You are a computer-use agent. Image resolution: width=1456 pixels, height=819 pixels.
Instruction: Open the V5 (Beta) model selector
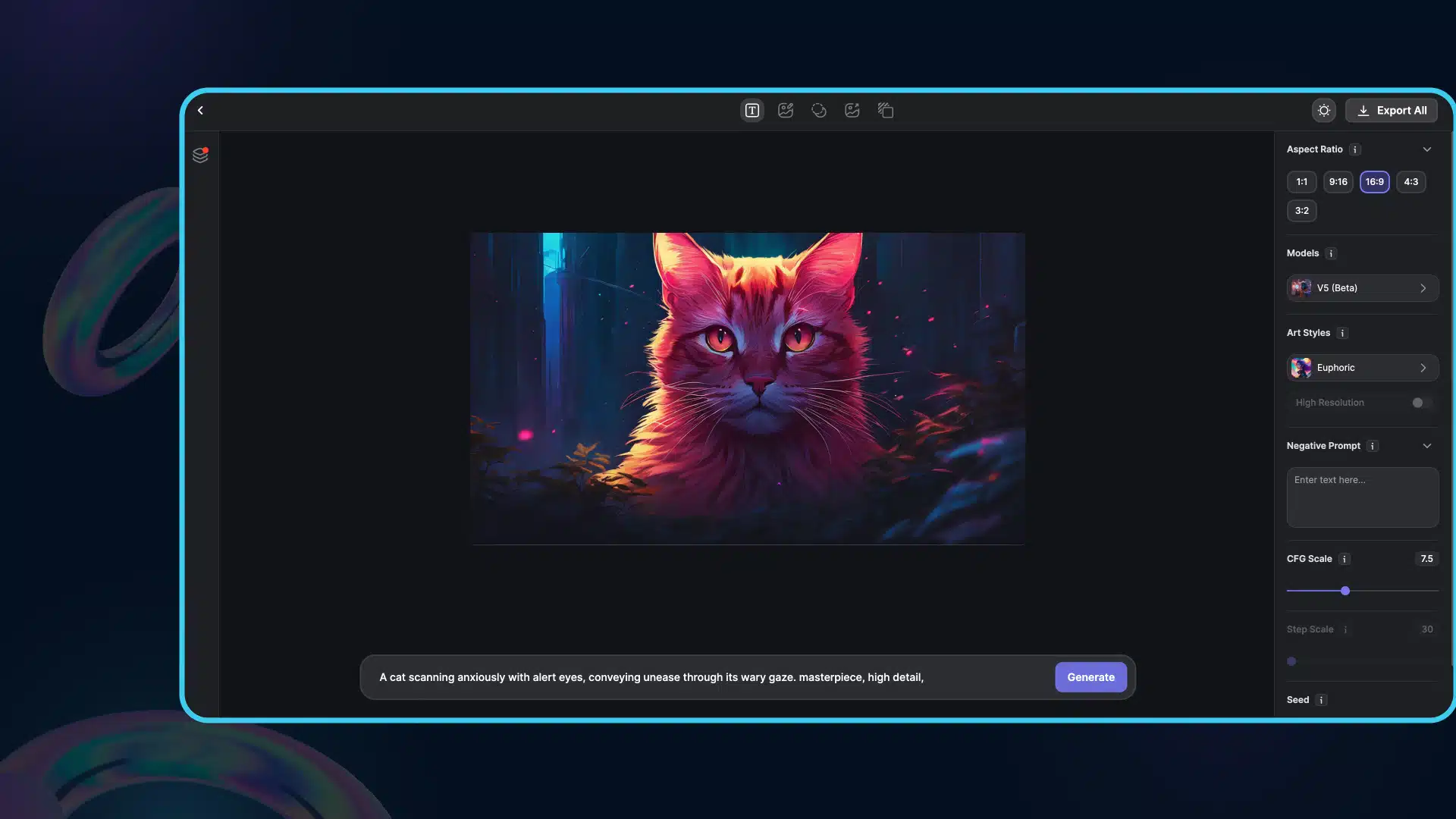click(x=1361, y=288)
